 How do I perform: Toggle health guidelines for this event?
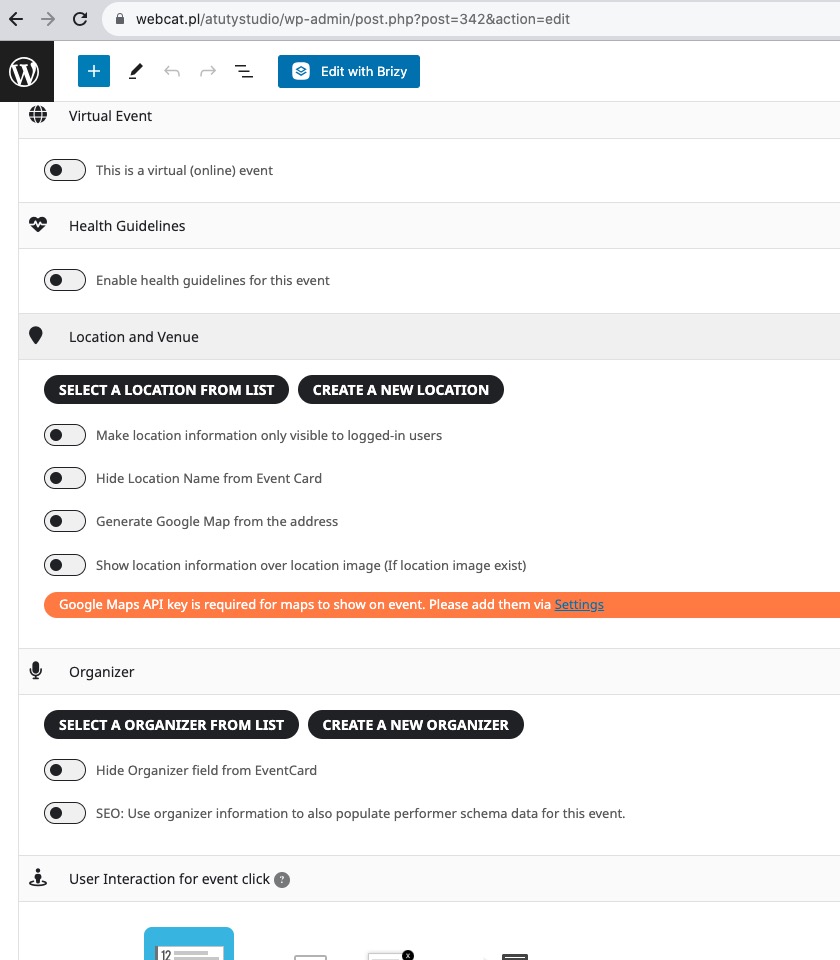click(65, 280)
